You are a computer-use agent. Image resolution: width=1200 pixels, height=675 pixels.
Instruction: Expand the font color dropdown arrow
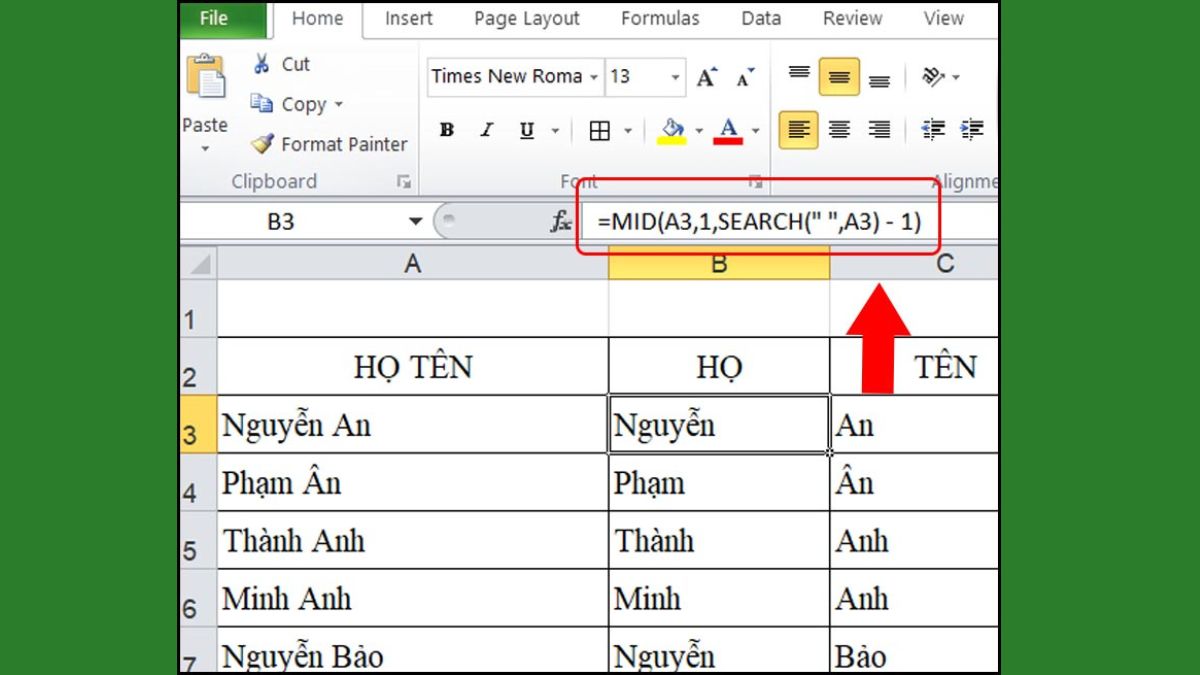755,130
